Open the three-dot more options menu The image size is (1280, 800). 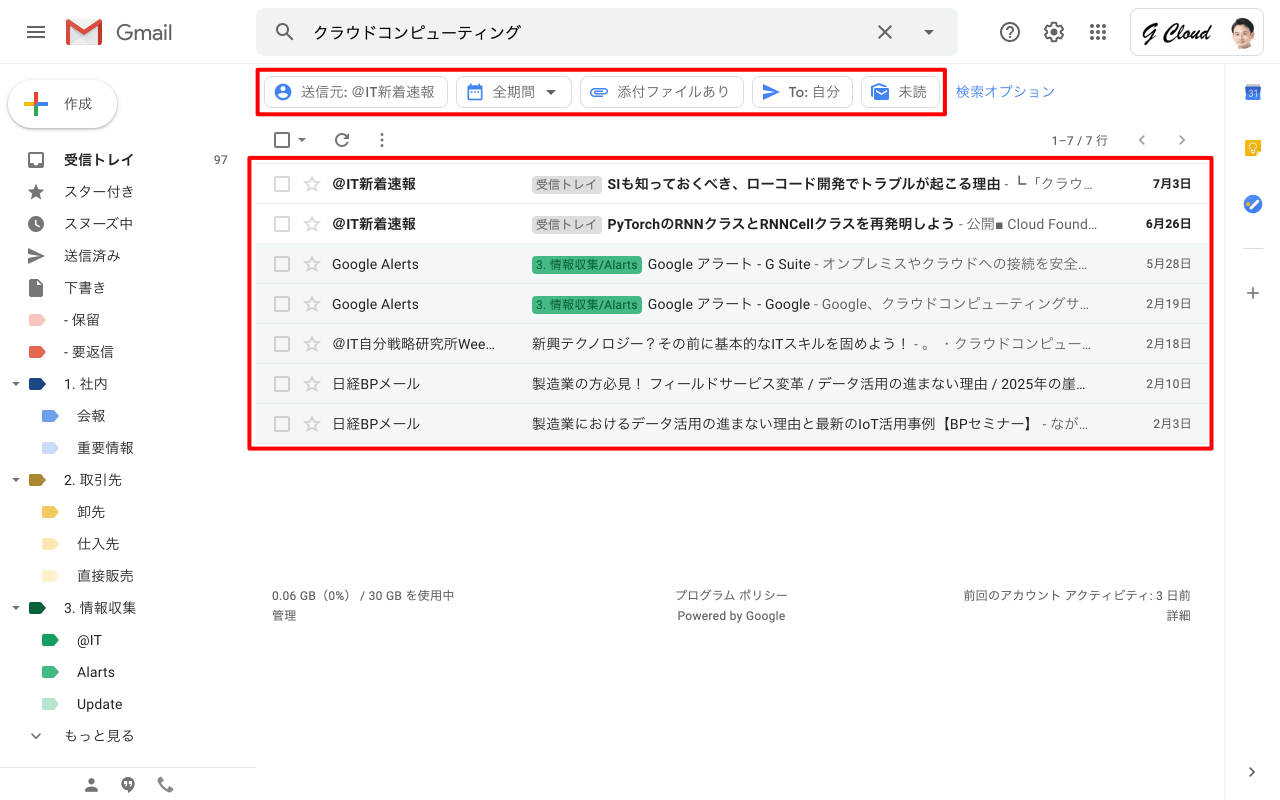[x=381, y=140]
